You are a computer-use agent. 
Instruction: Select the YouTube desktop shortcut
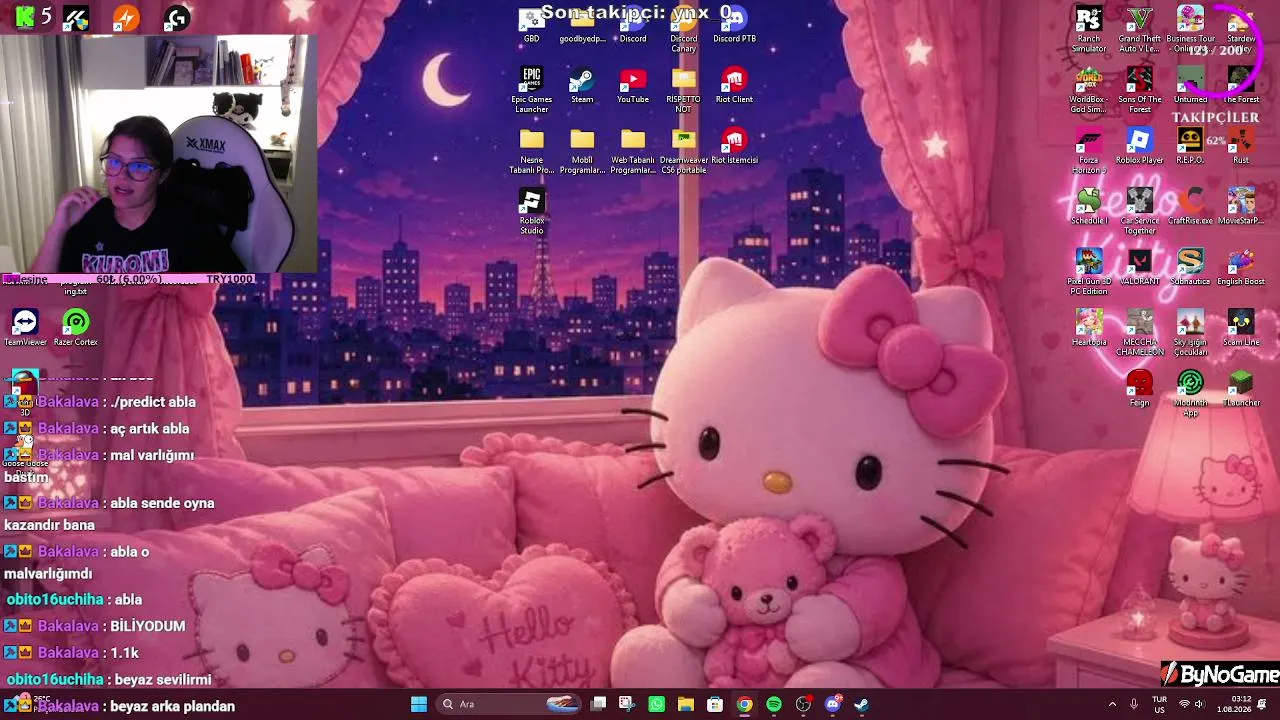633,86
